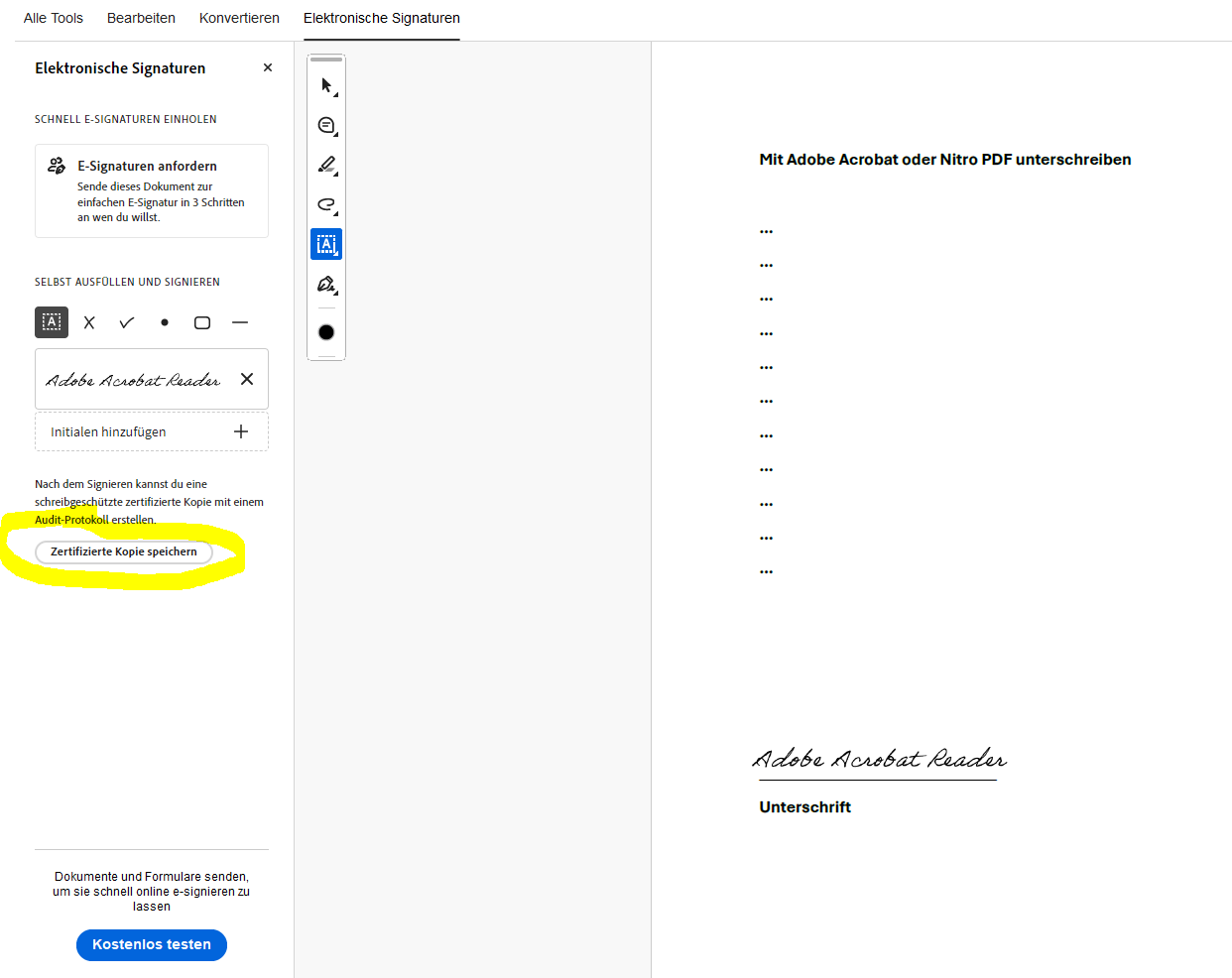The width and height of the screenshot is (1232, 978).
Task: Open the black color swatch picker
Action: tap(326, 332)
